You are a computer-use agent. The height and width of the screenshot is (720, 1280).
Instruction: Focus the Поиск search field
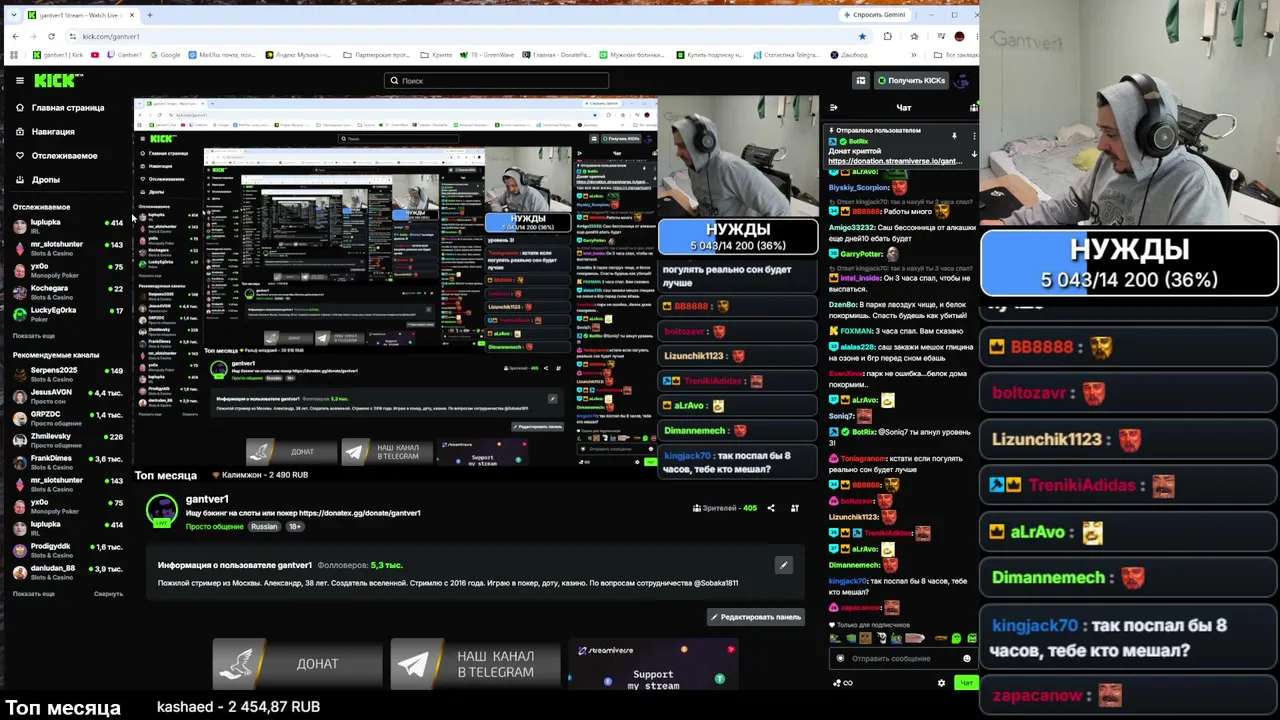click(x=496, y=81)
